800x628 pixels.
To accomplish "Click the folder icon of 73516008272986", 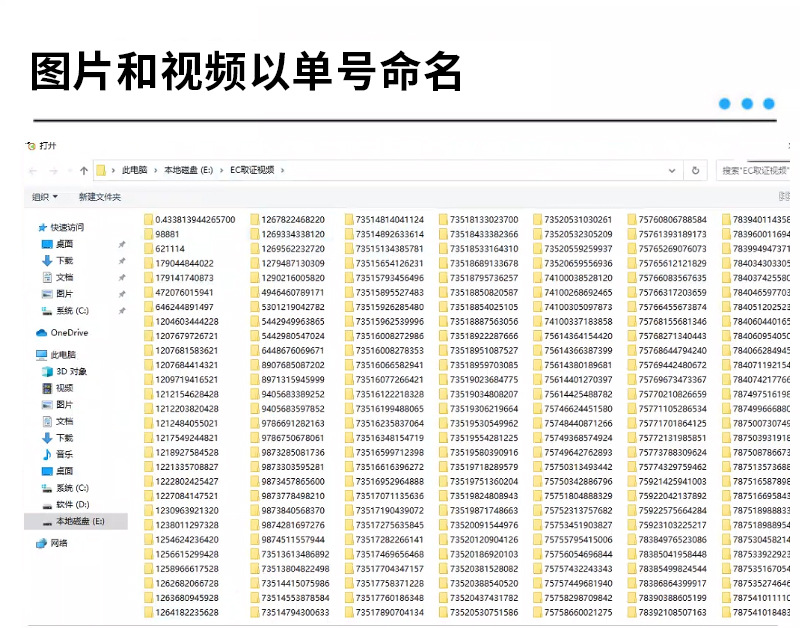I will point(349,336).
